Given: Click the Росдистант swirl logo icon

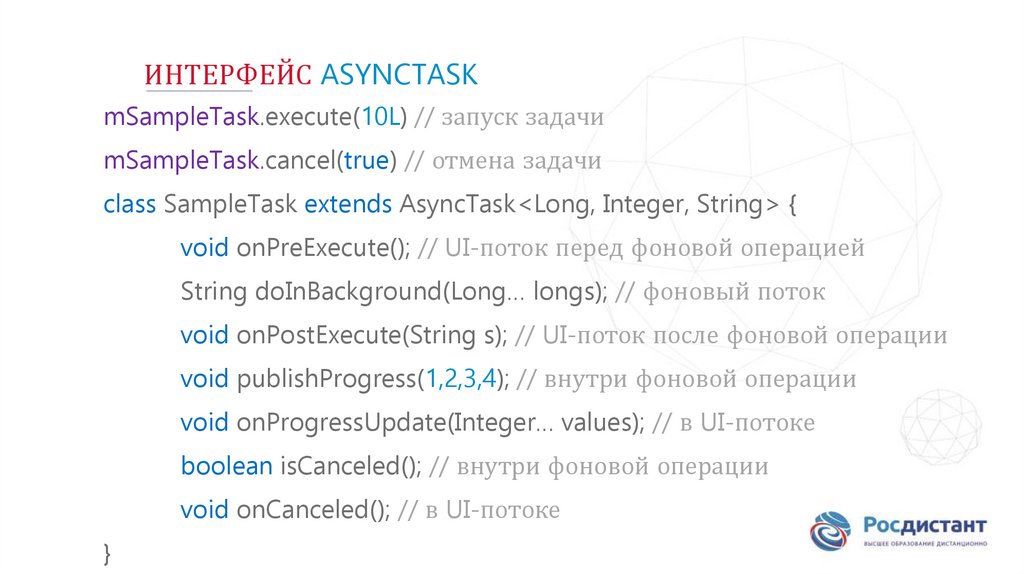Looking at the screenshot, I should coord(831,533).
